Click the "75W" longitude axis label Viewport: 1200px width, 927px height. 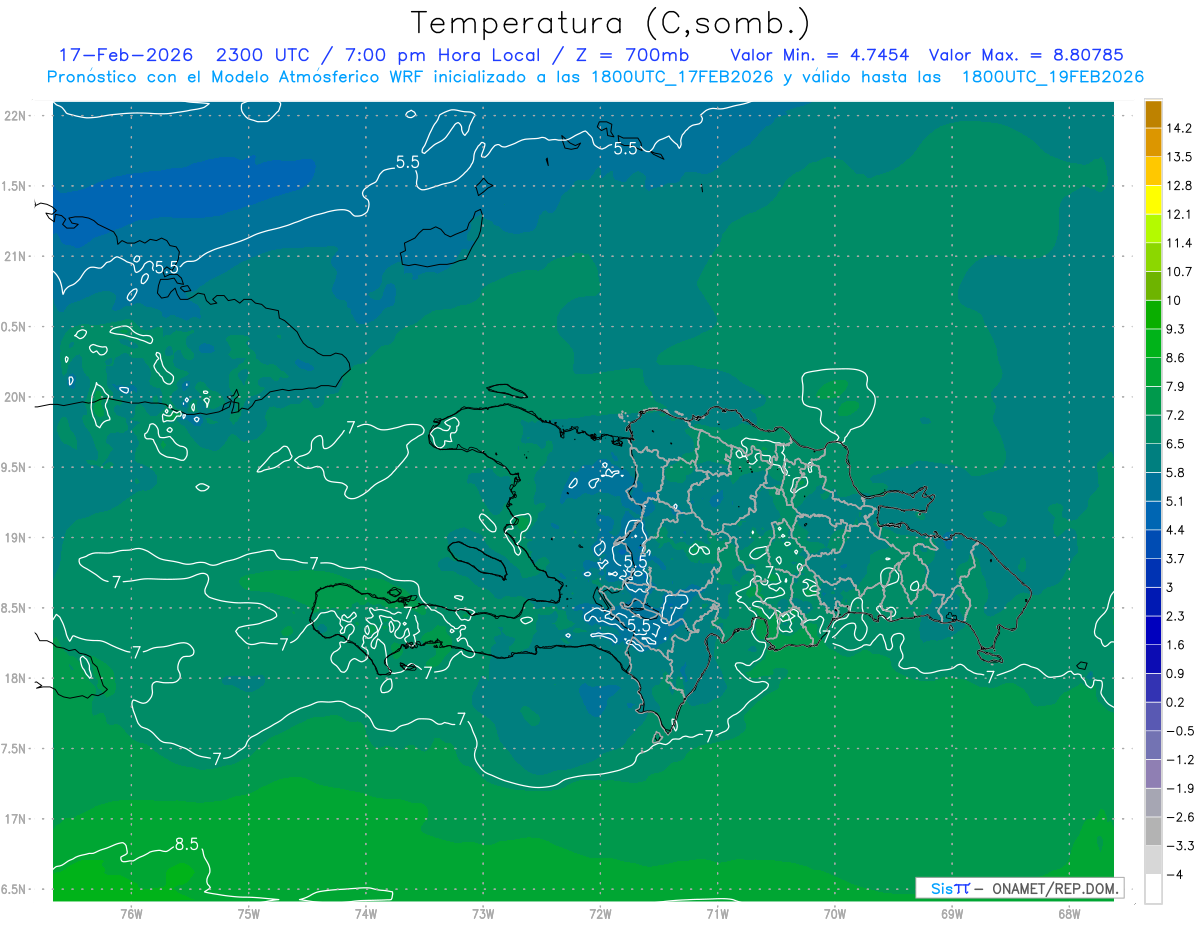pos(248,913)
